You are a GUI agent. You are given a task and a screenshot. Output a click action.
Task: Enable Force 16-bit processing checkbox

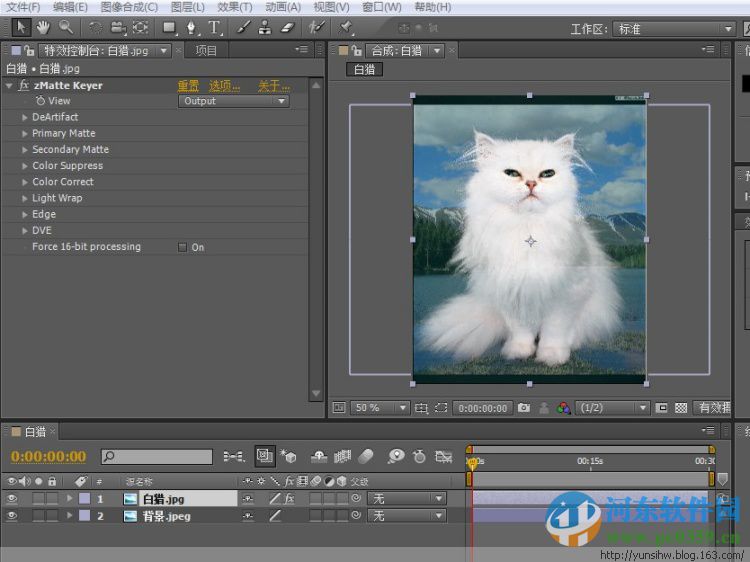(182, 247)
